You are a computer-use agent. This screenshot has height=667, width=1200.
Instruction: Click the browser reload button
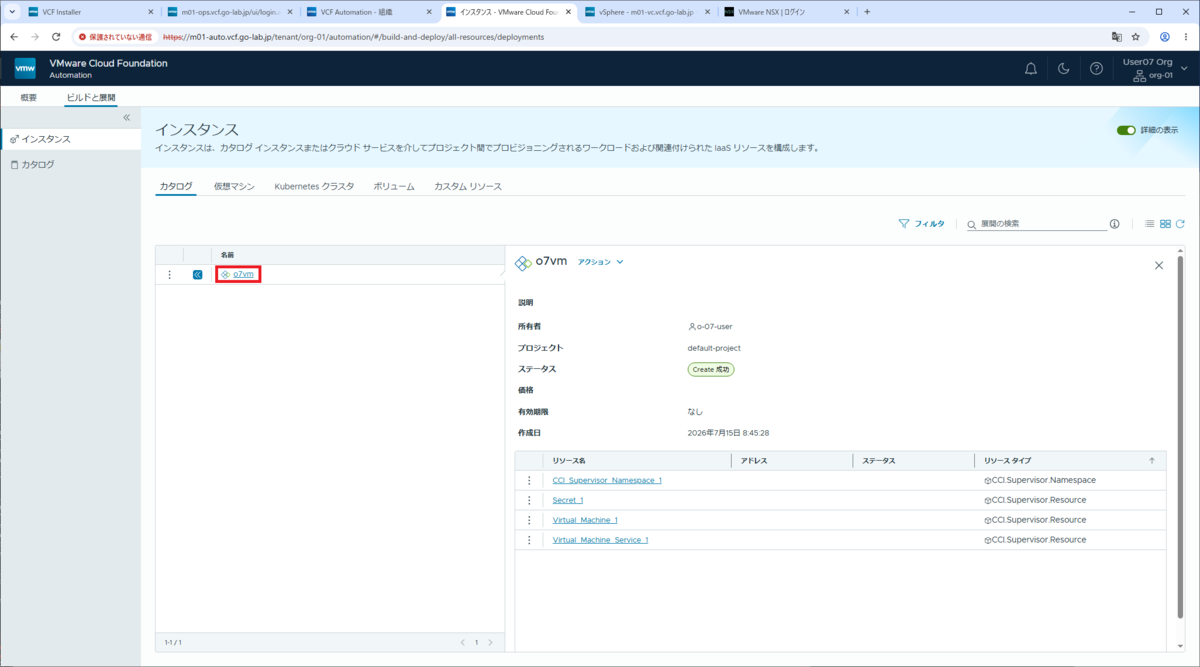click(56, 37)
